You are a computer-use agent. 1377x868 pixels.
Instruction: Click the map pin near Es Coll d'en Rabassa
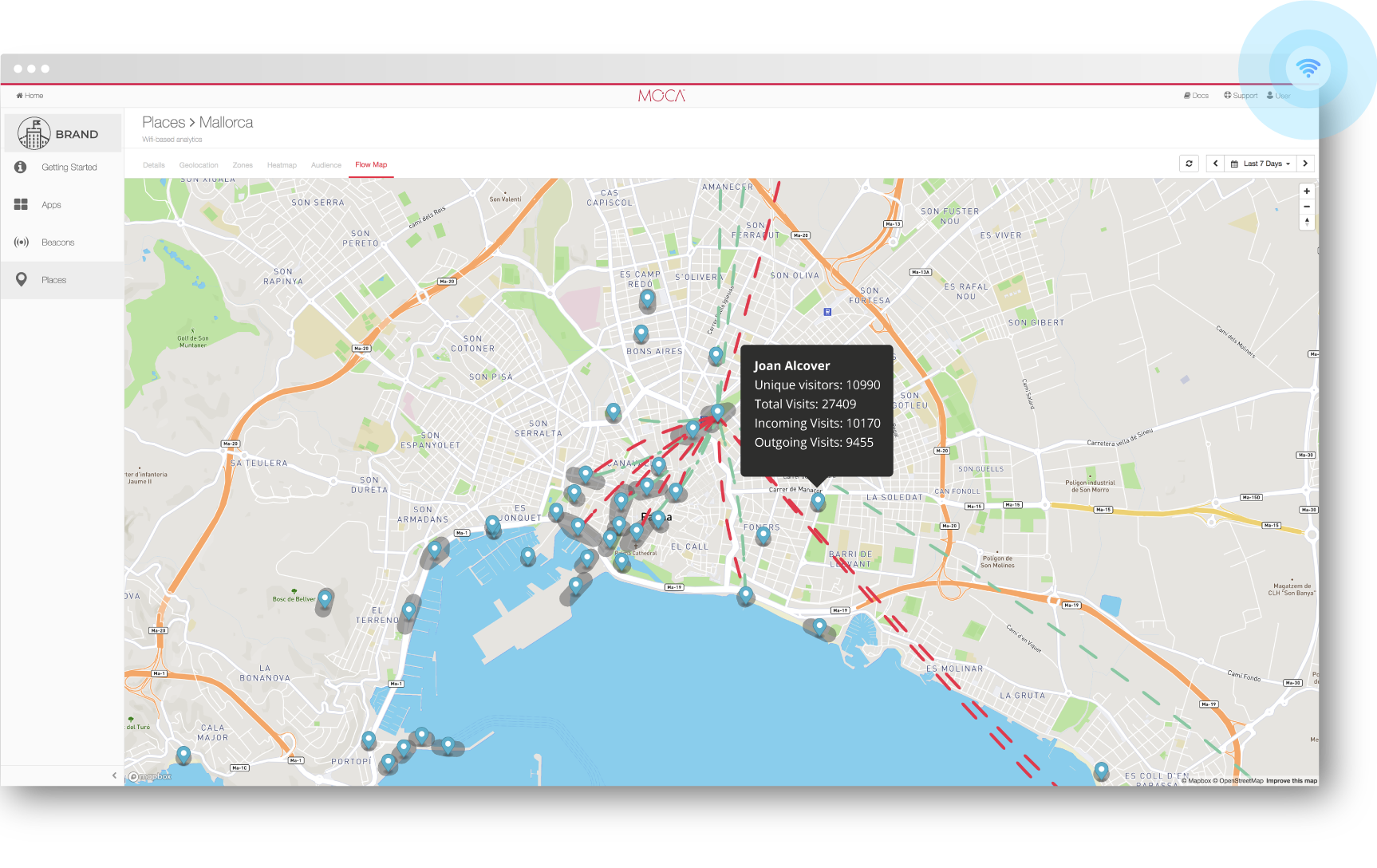(1102, 771)
